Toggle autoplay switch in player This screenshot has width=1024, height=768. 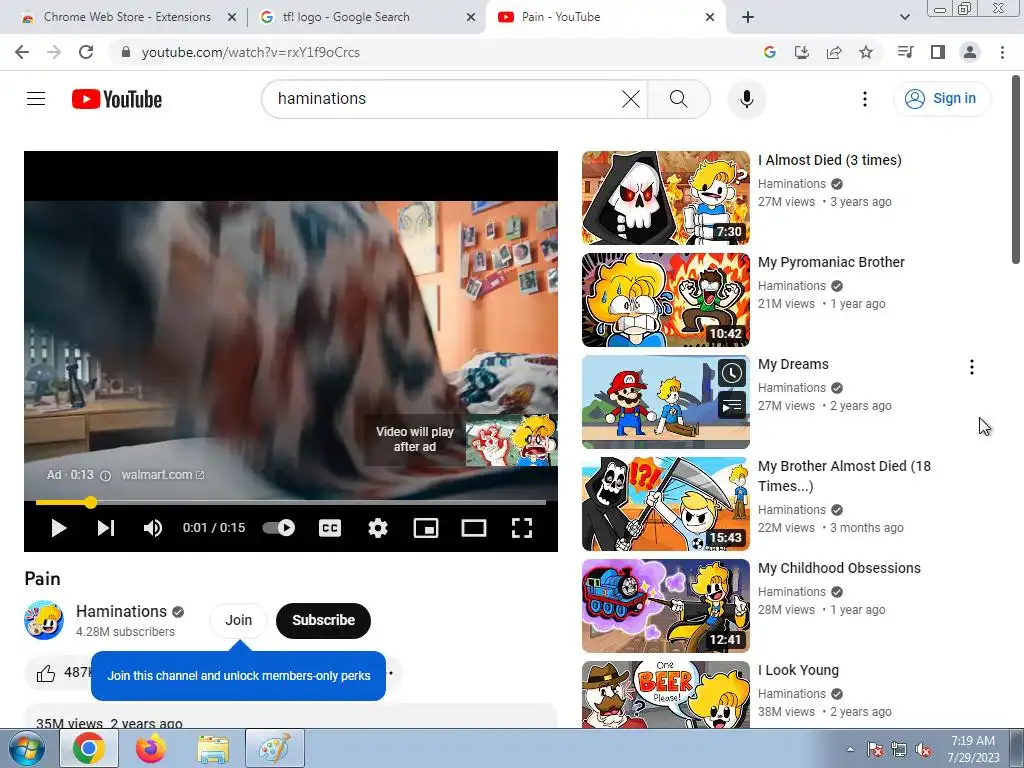click(279, 528)
